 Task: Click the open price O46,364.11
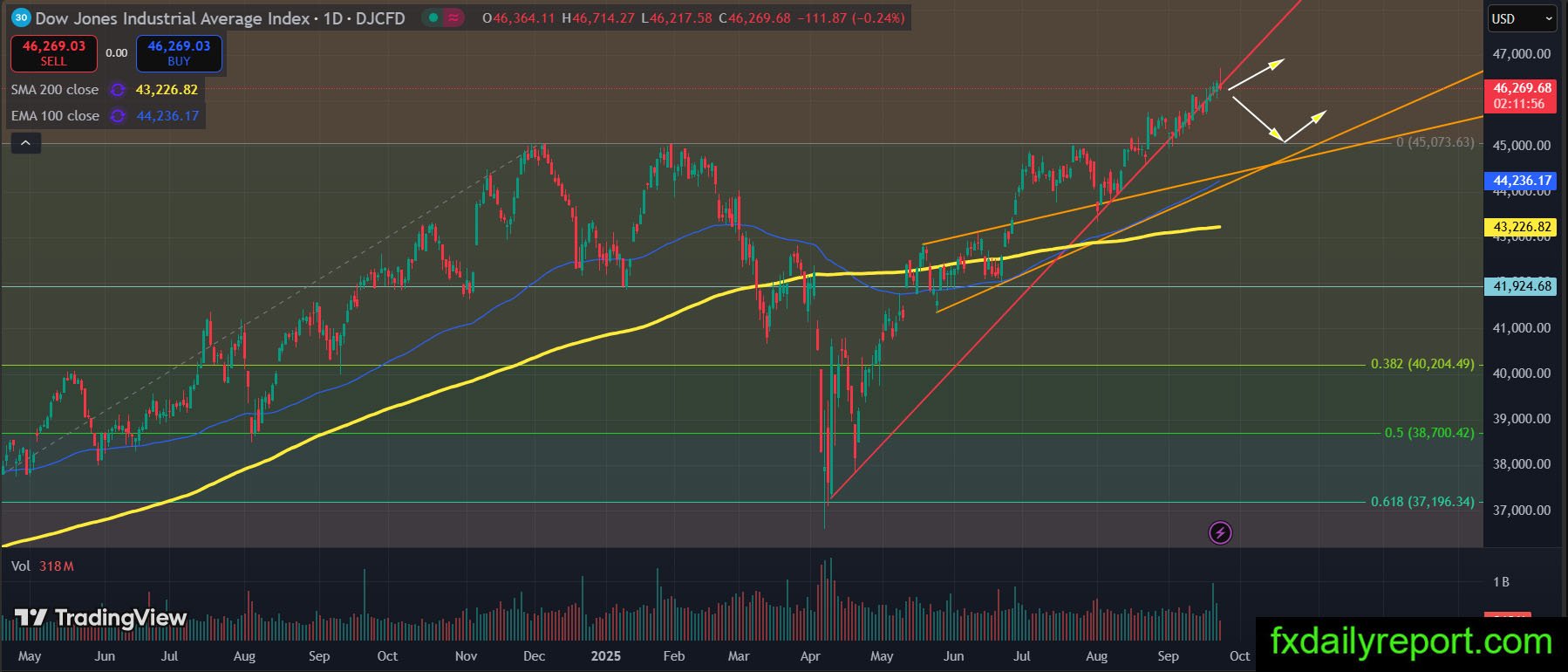click(519, 17)
